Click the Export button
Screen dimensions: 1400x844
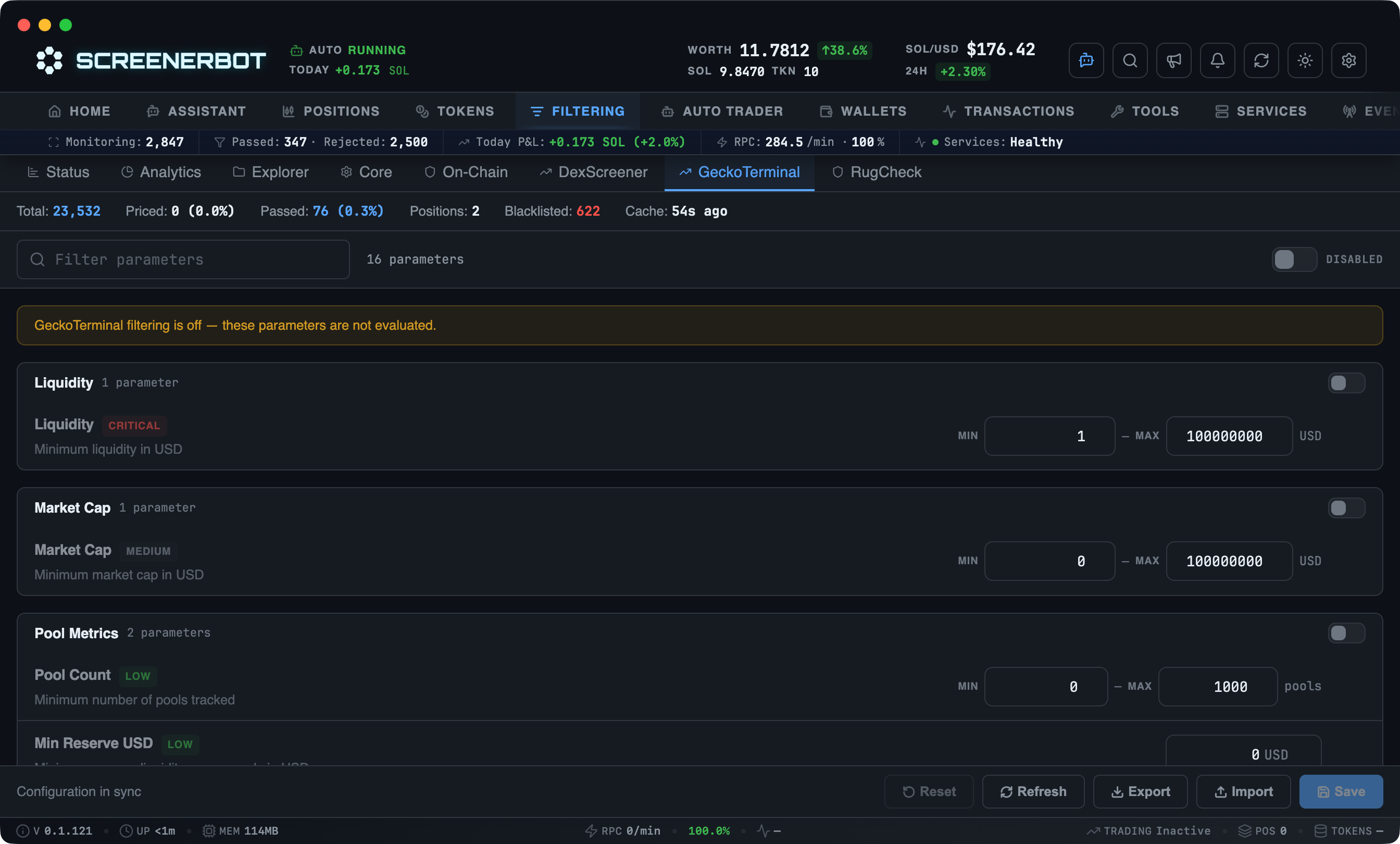coord(1140,791)
